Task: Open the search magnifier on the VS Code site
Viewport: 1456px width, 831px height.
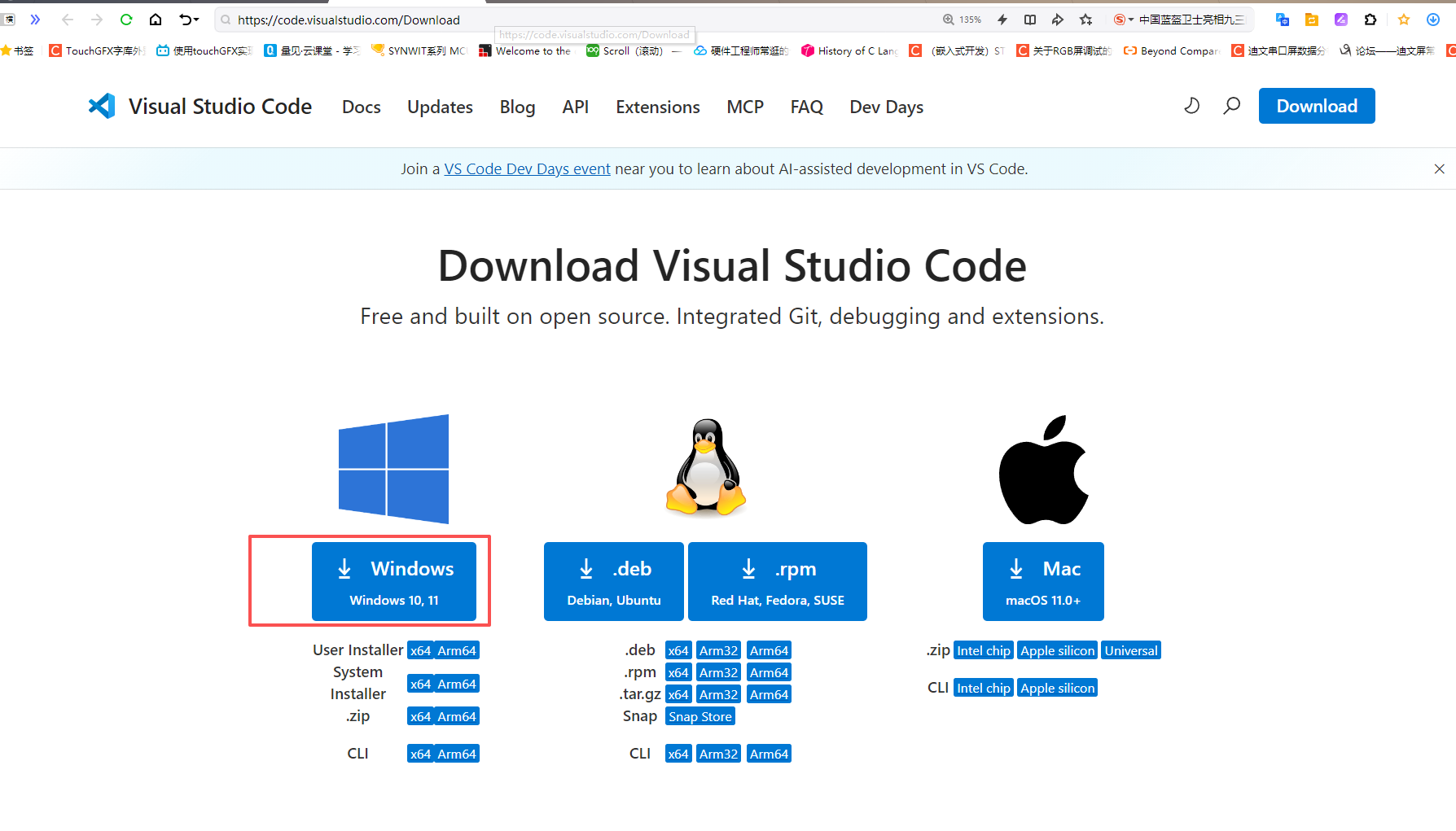Action: [x=1231, y=106]
